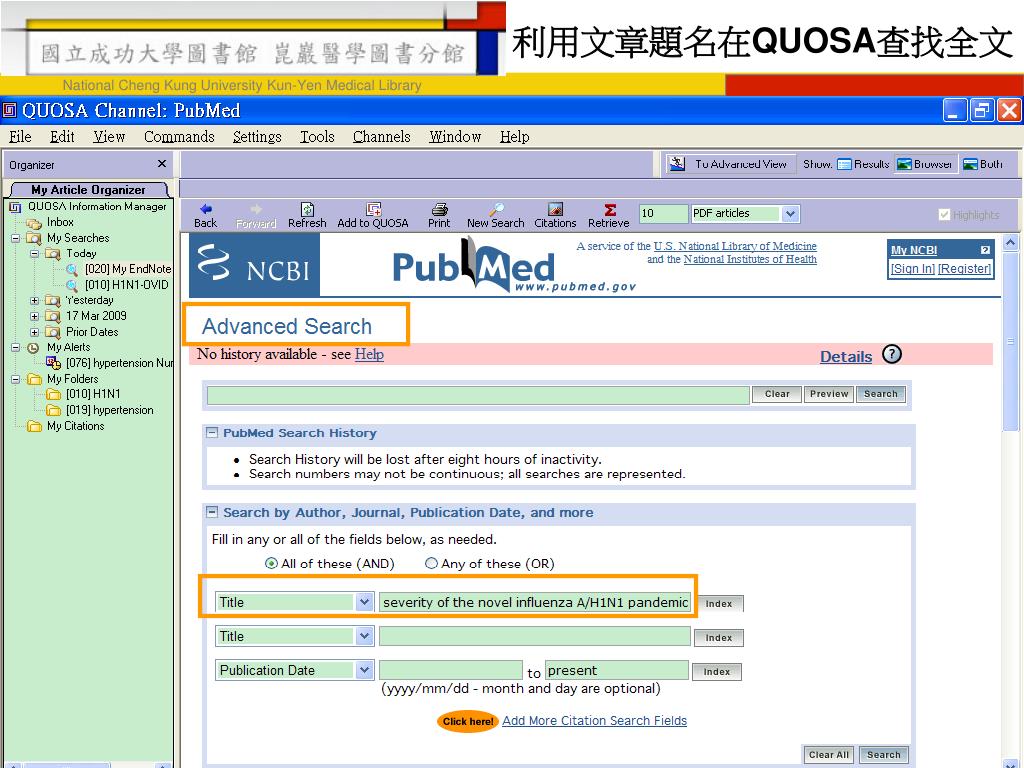
Task: Collapse the My Searches tree node
Action: (x=16, y=238)
